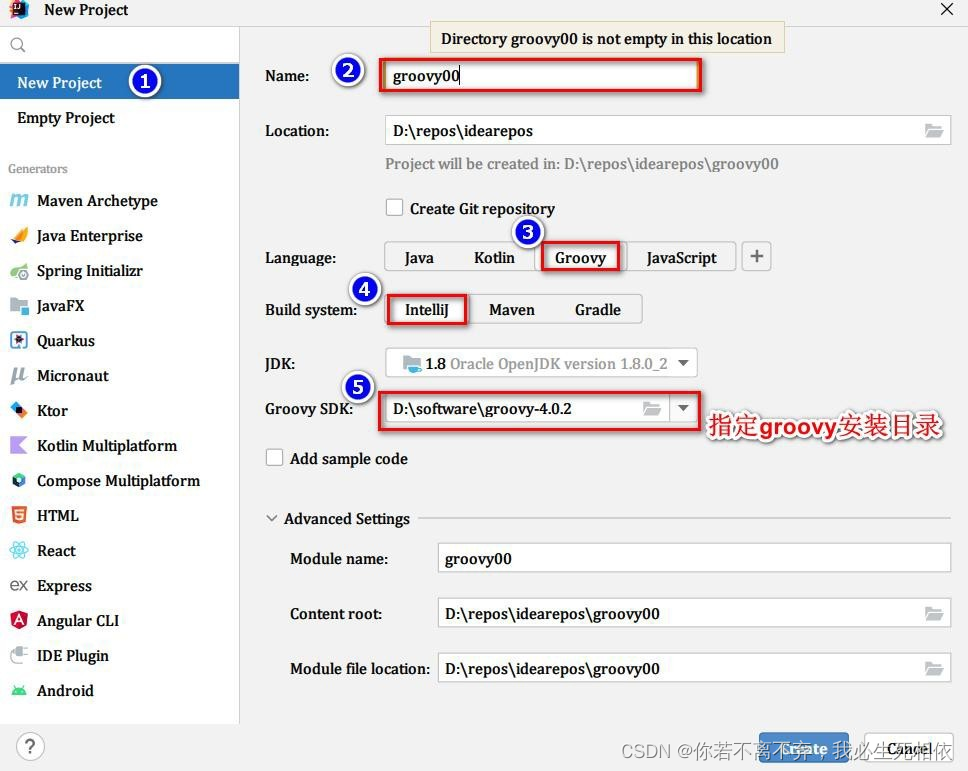Click the Module name input field
968x771 pixels.
point(694,559)
